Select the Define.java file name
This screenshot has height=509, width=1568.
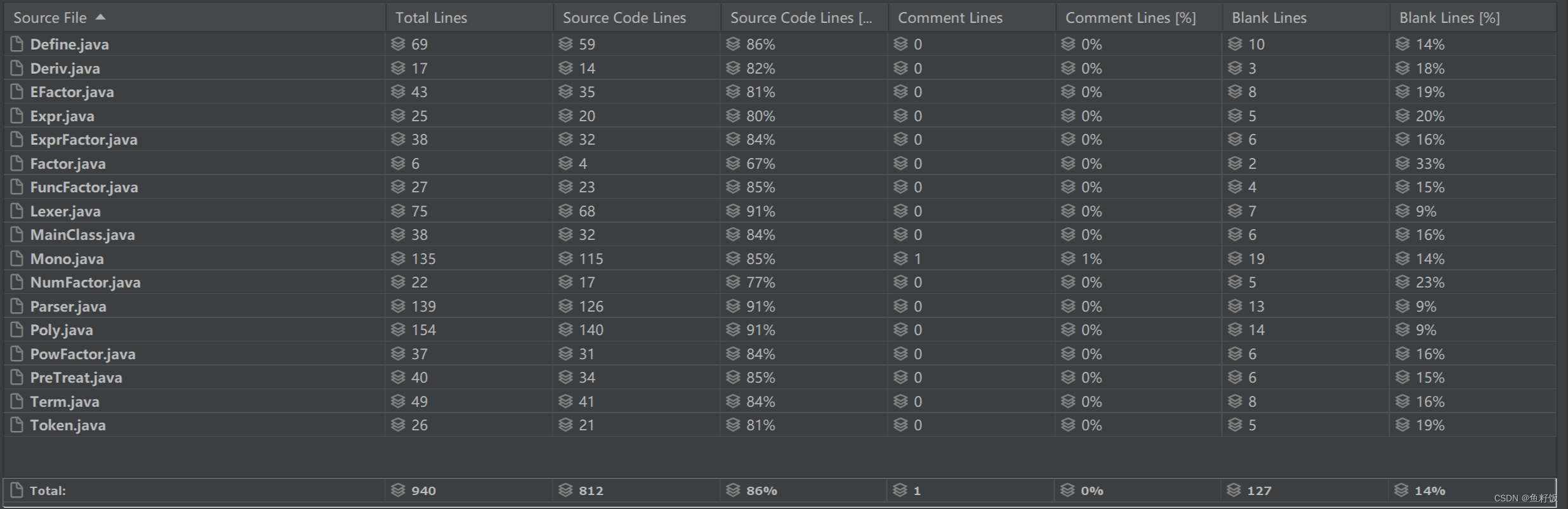point(69,44)
